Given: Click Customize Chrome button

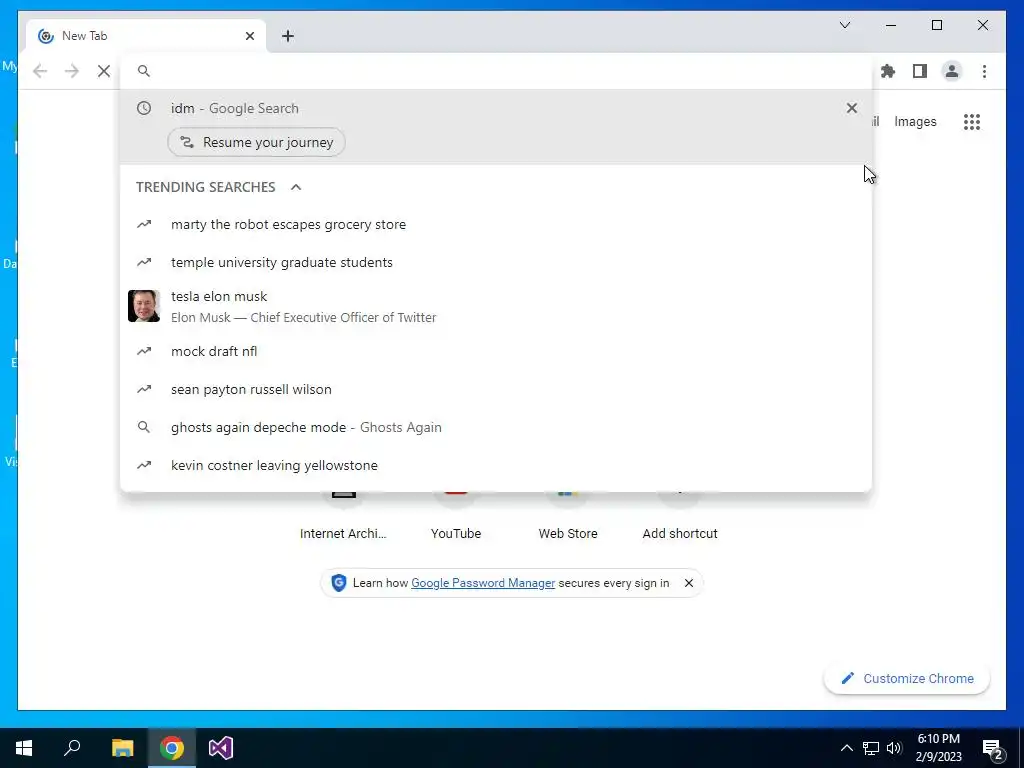Looking at the screenshot, I should [906, 679].
